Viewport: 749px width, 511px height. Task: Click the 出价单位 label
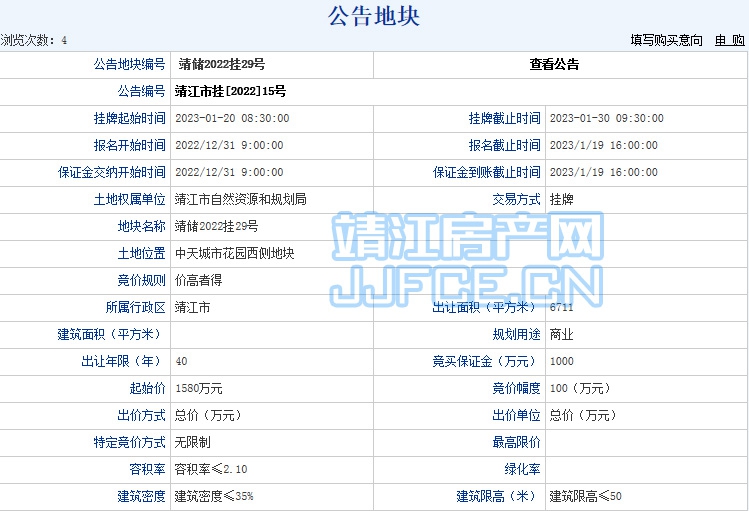point(516,415)
